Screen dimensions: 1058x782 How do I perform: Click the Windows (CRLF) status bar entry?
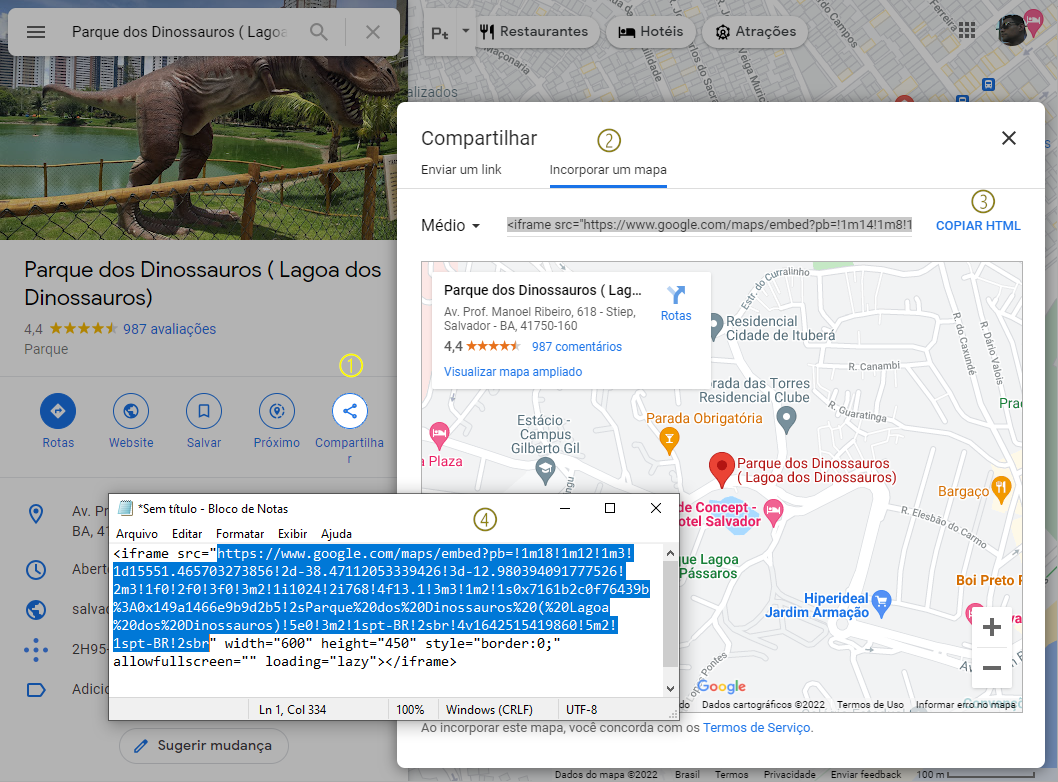pos(489,710)
